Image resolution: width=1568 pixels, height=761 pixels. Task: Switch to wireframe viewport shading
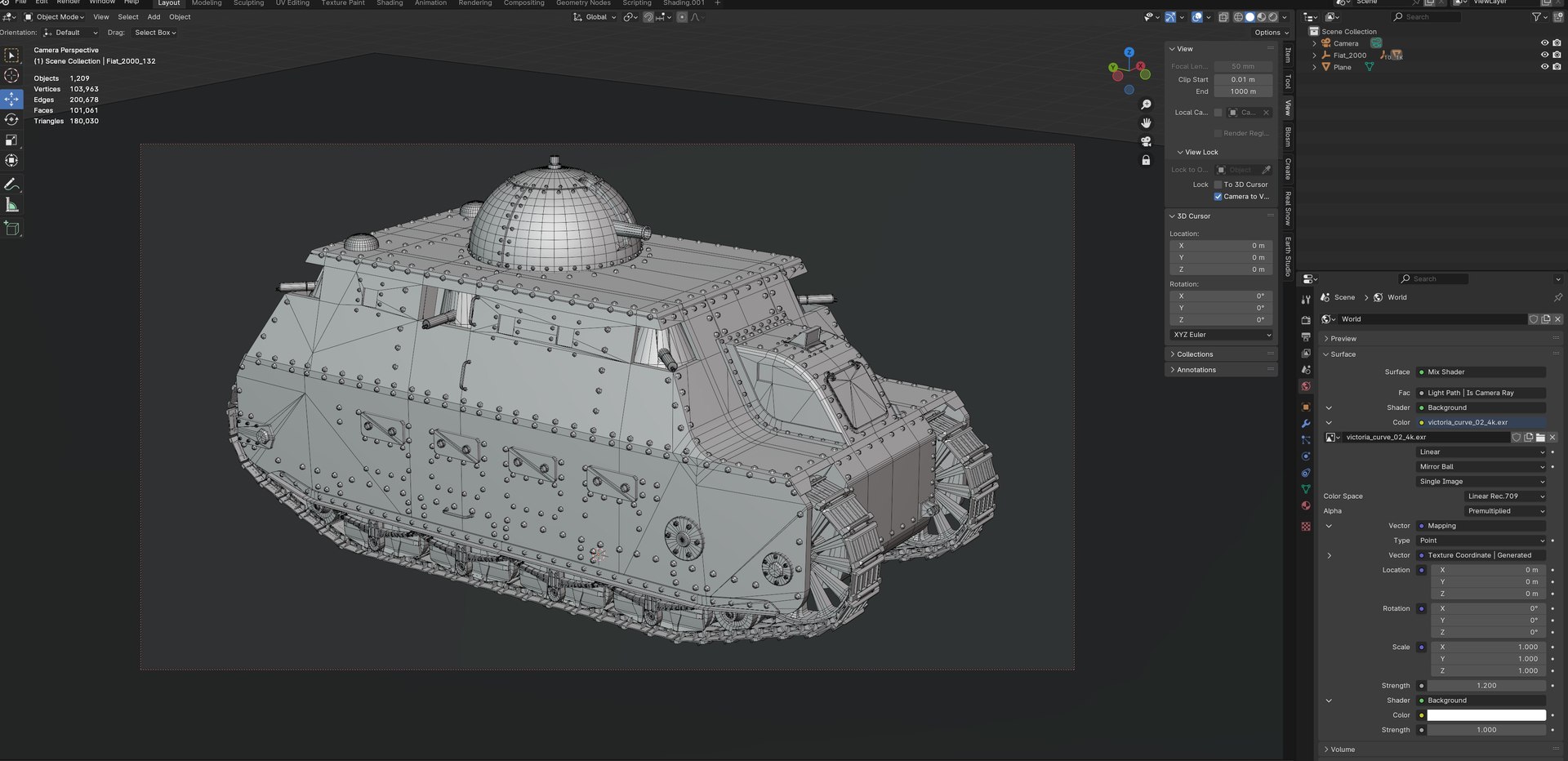pos(1238,17)
